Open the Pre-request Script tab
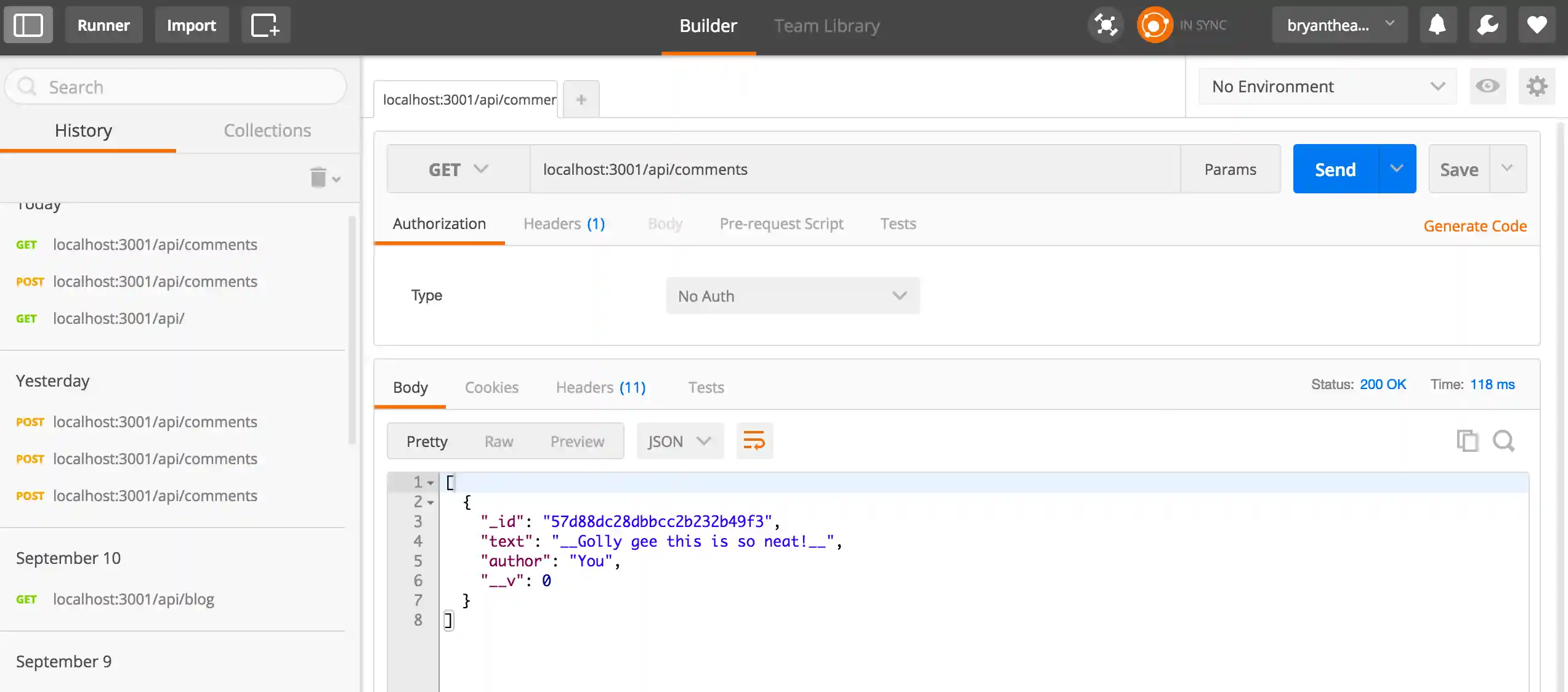 click(781, 223)
